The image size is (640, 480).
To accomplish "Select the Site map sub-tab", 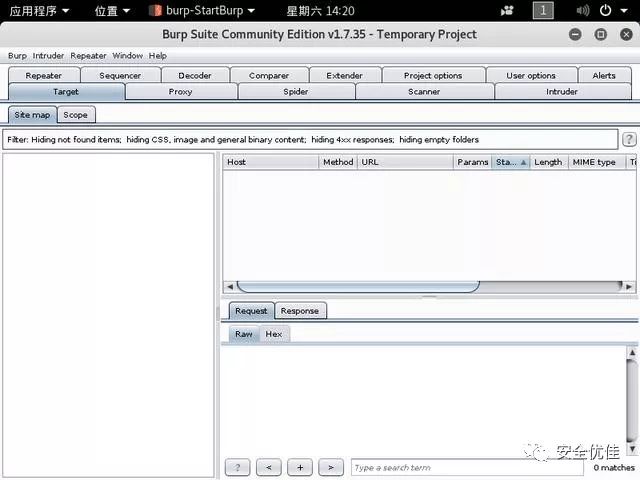I will click(32, 115).
